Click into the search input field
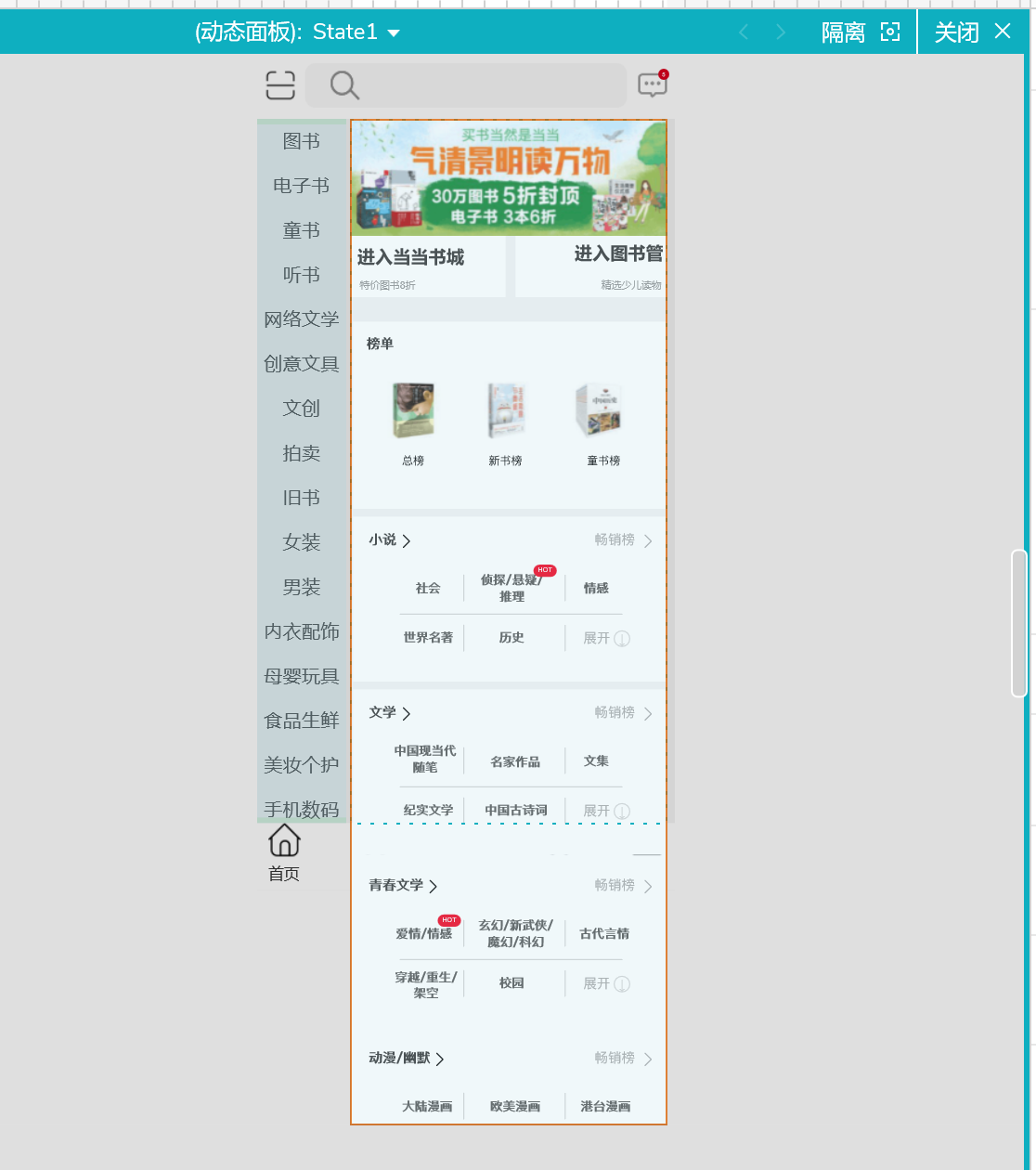This screenshot has width=1036, height=1170. [x=466, y=85]
